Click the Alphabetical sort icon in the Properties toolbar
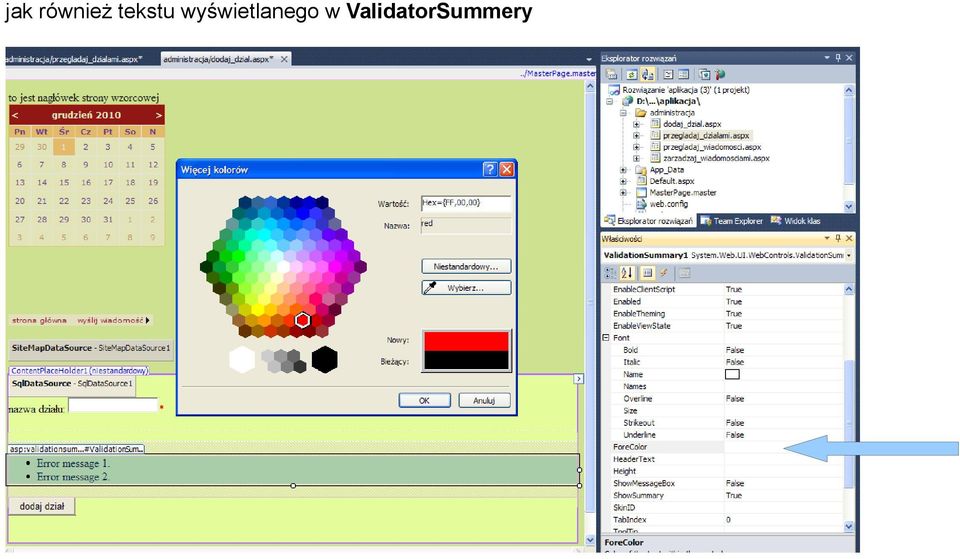Image resolution: width=960 pixels, height=559 pixels. [x=627, y=273]
